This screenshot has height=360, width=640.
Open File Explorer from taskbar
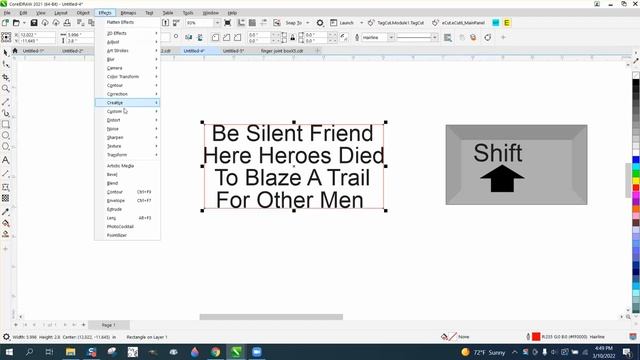pos(71,352)
